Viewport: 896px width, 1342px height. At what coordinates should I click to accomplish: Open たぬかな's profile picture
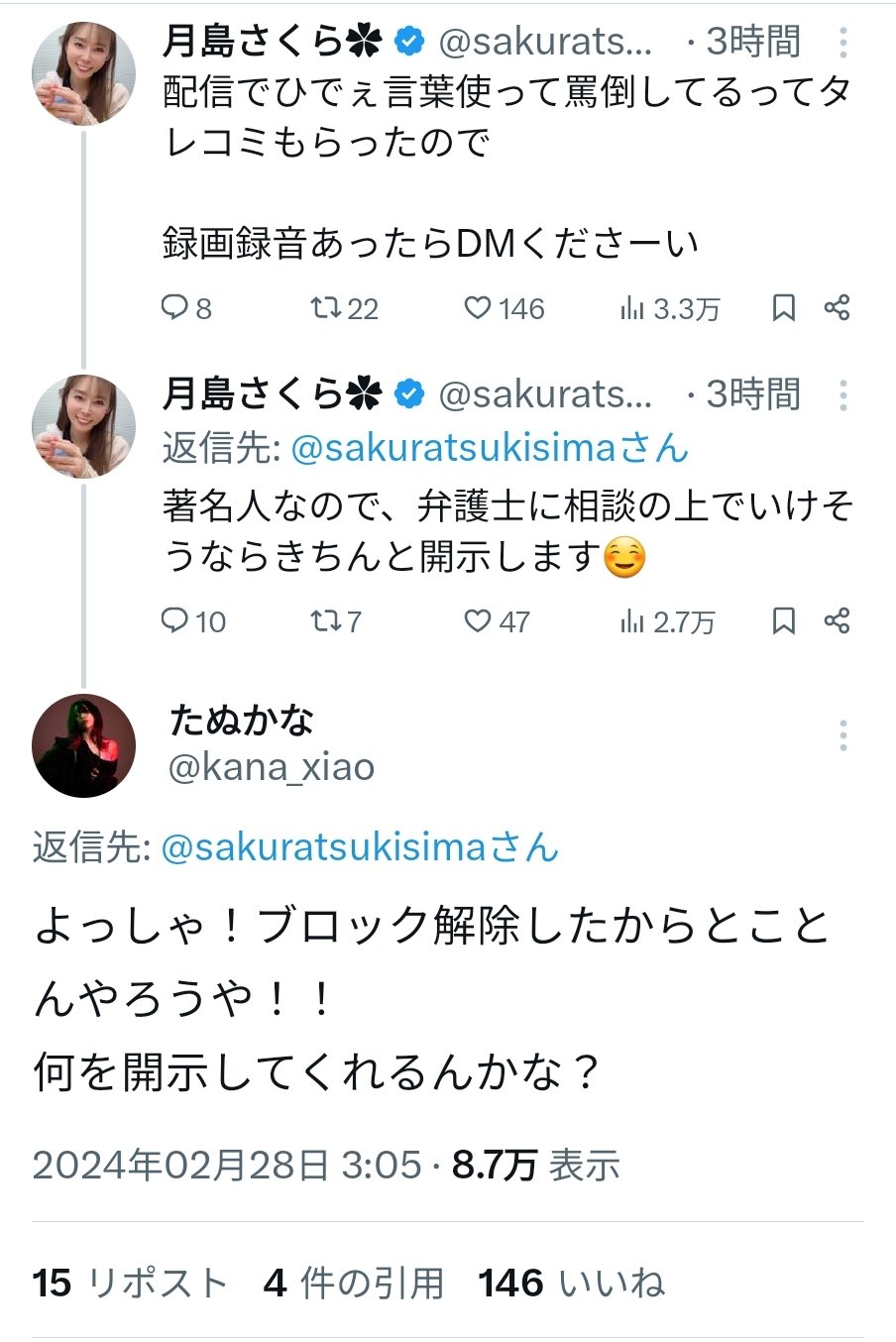pos(83,746)
